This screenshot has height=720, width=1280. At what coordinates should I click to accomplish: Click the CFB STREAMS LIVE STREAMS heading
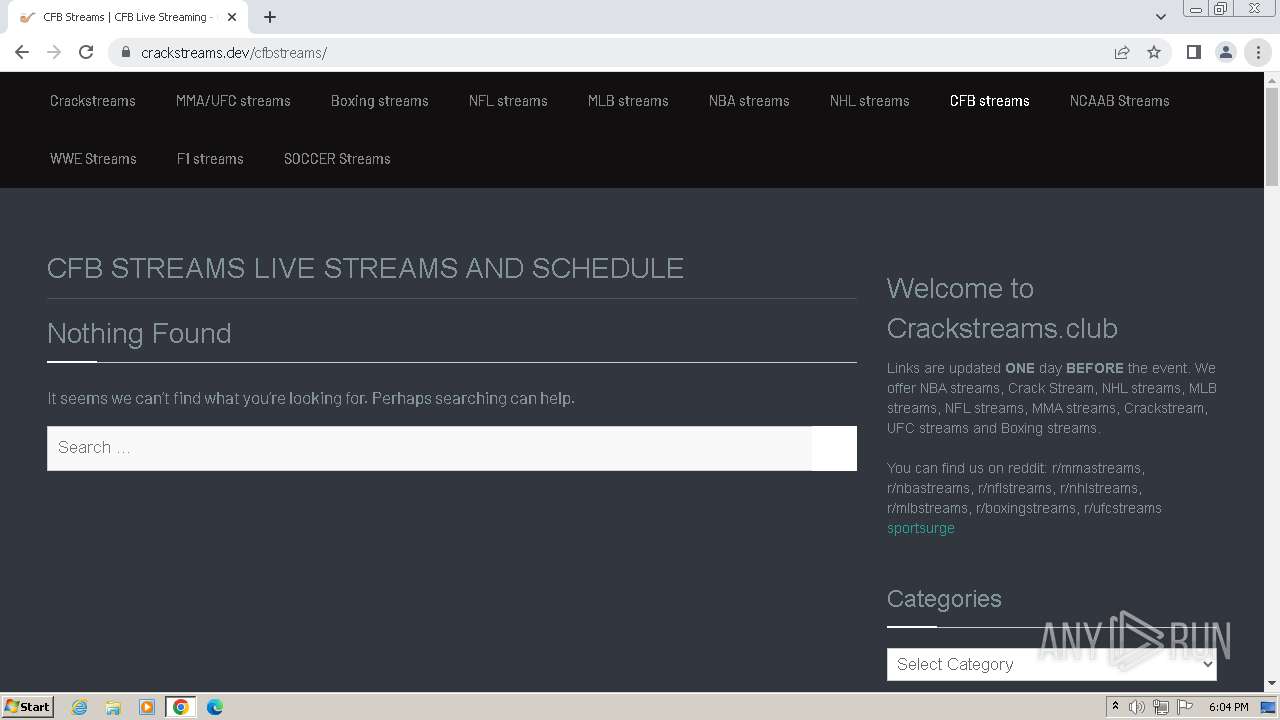(x=366, y=268)
